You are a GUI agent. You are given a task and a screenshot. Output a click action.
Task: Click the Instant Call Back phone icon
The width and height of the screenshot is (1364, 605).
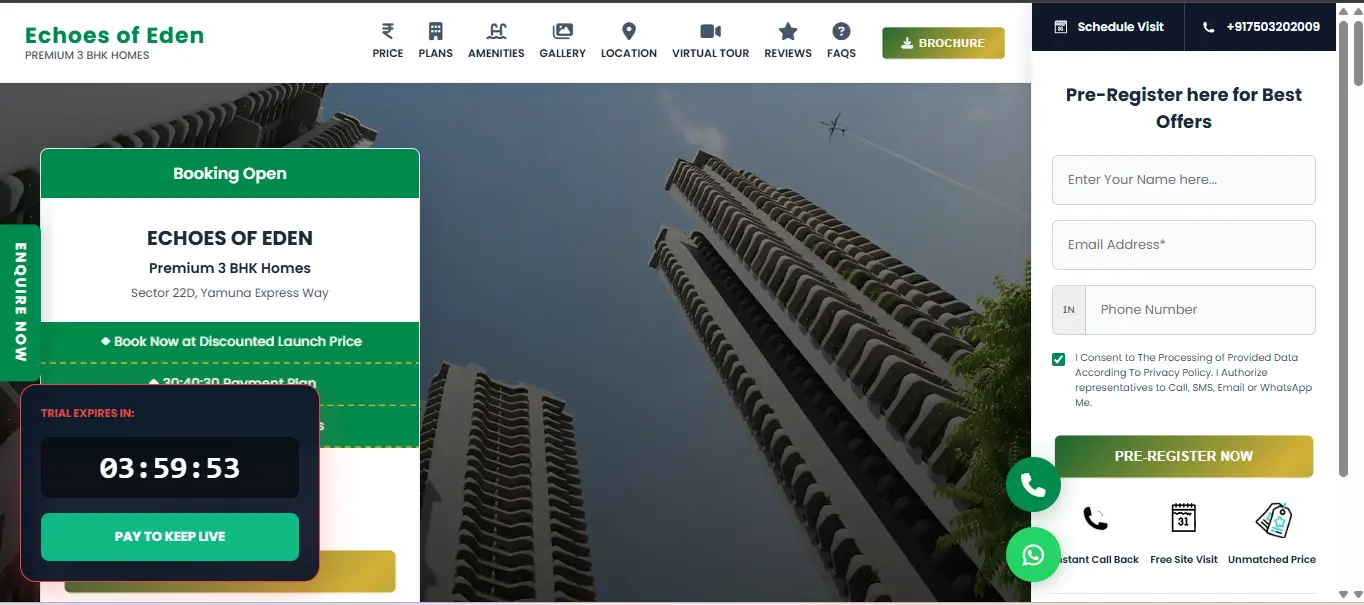1096,518
